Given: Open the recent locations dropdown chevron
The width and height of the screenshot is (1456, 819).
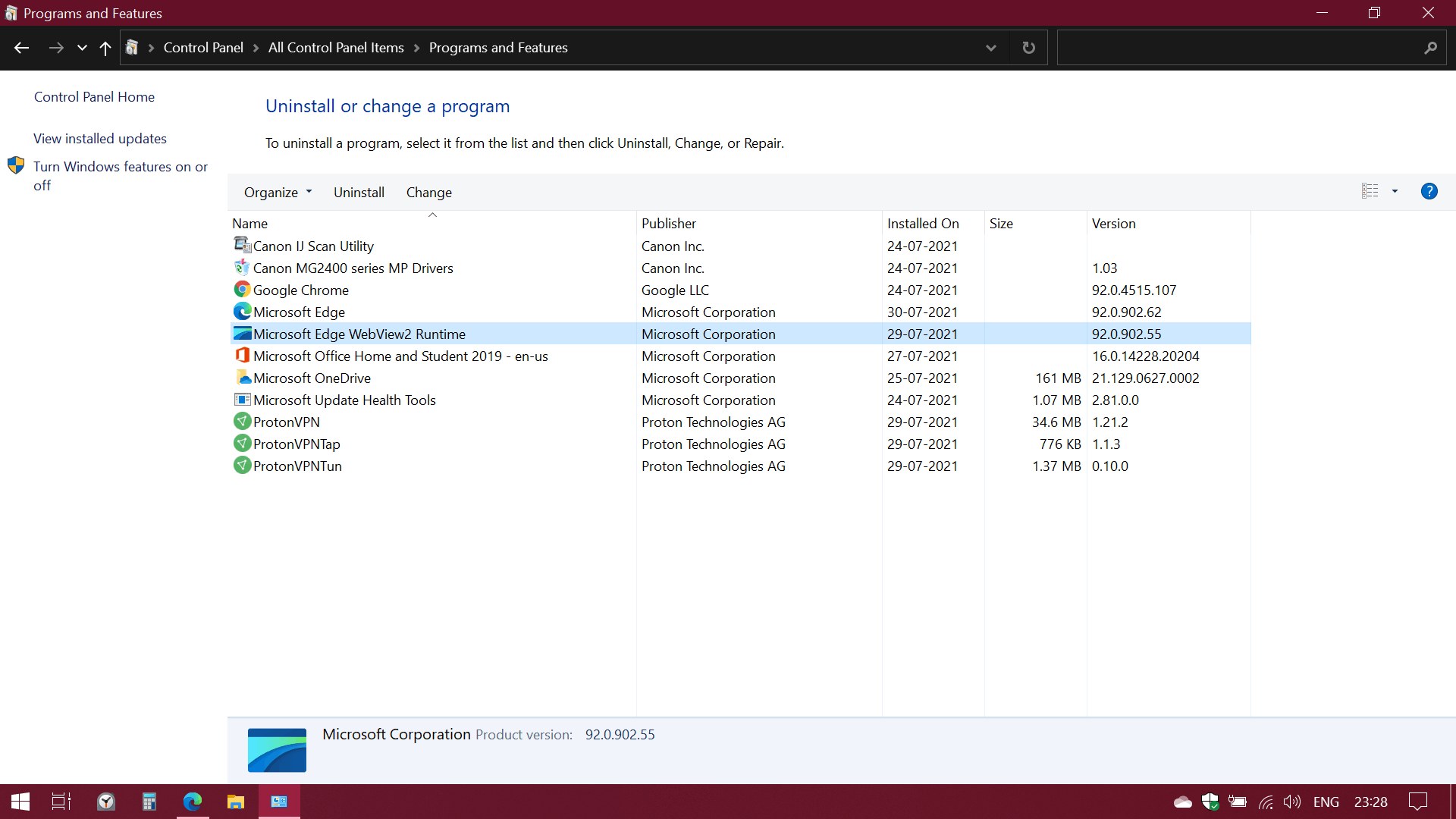Looking at the screenshot, I should (82, 48).
